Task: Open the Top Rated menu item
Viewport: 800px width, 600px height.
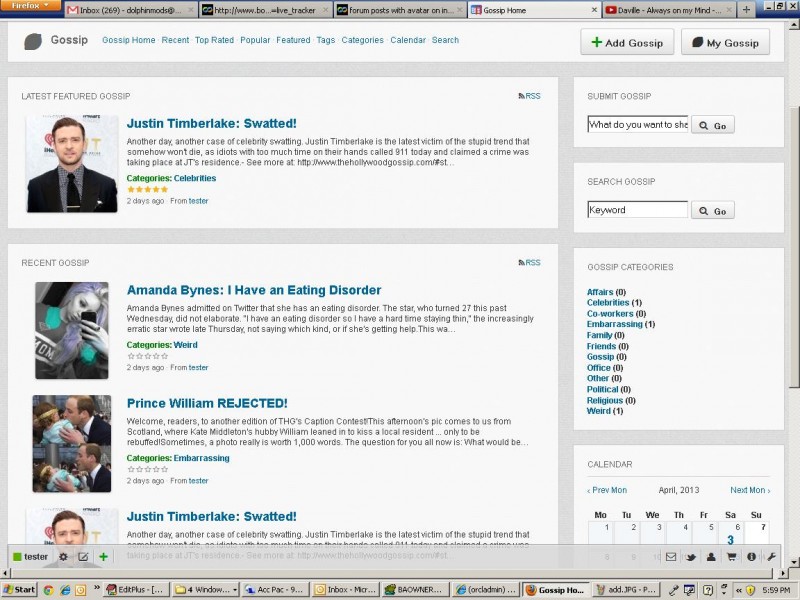Action: [x=214, y=40]
